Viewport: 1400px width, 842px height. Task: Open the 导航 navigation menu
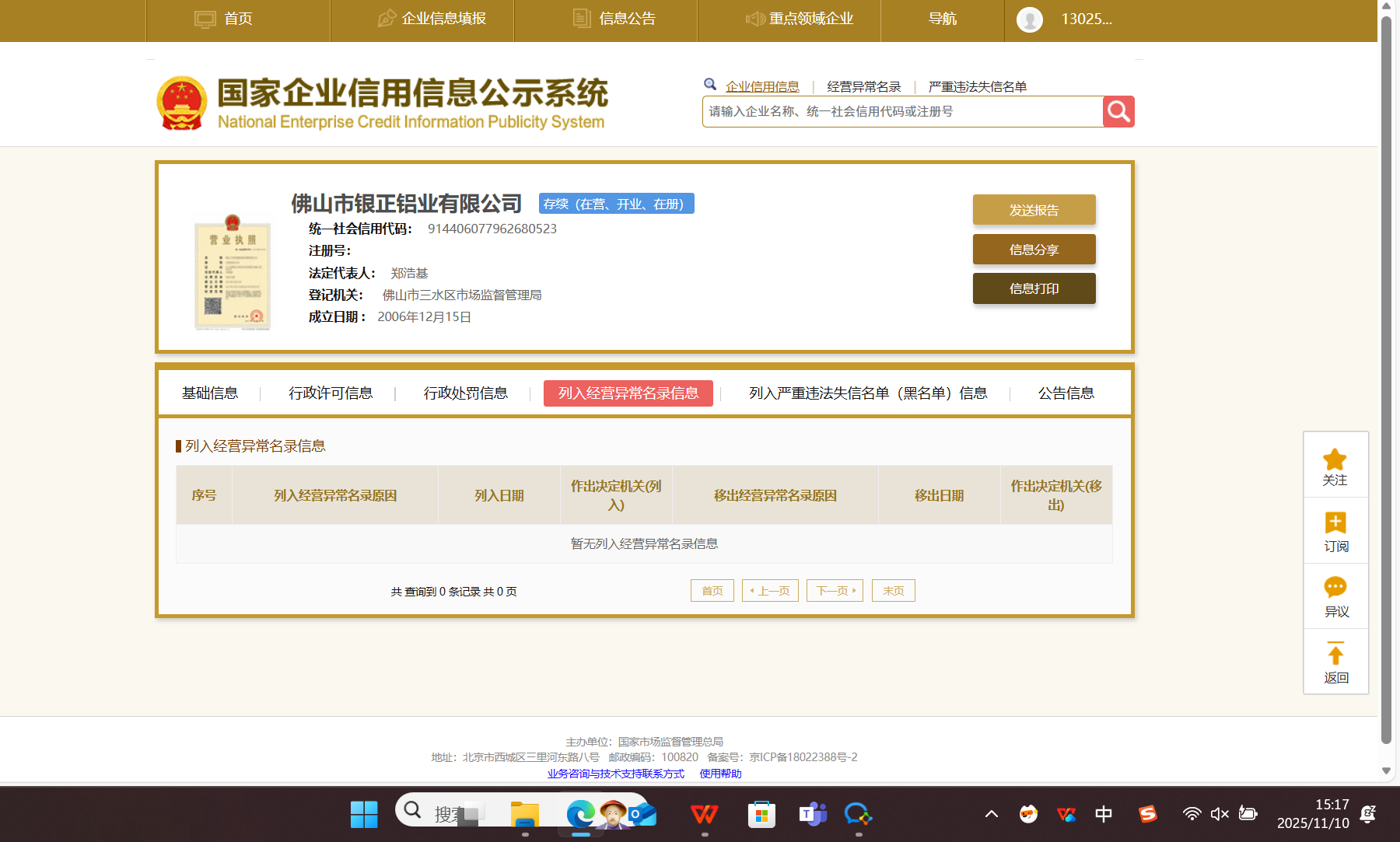(942, 19)
